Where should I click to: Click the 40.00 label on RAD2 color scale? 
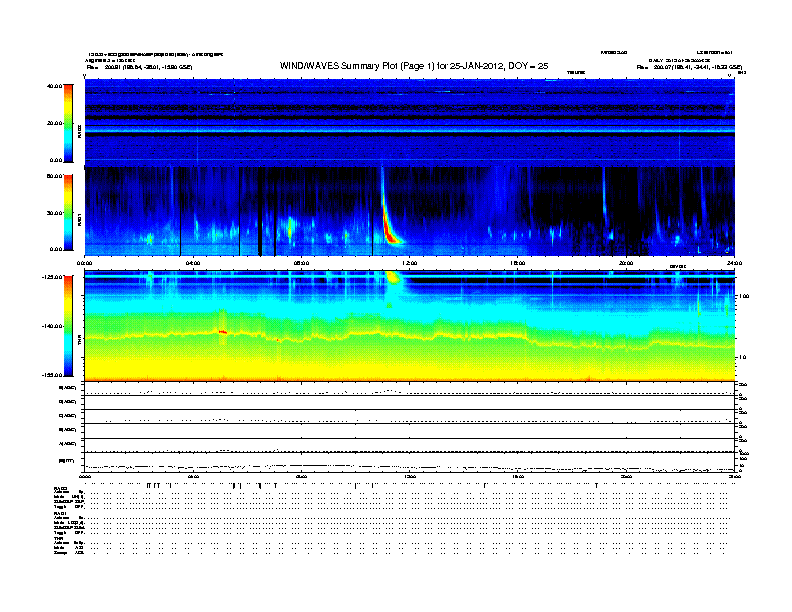tap(54, 86)
